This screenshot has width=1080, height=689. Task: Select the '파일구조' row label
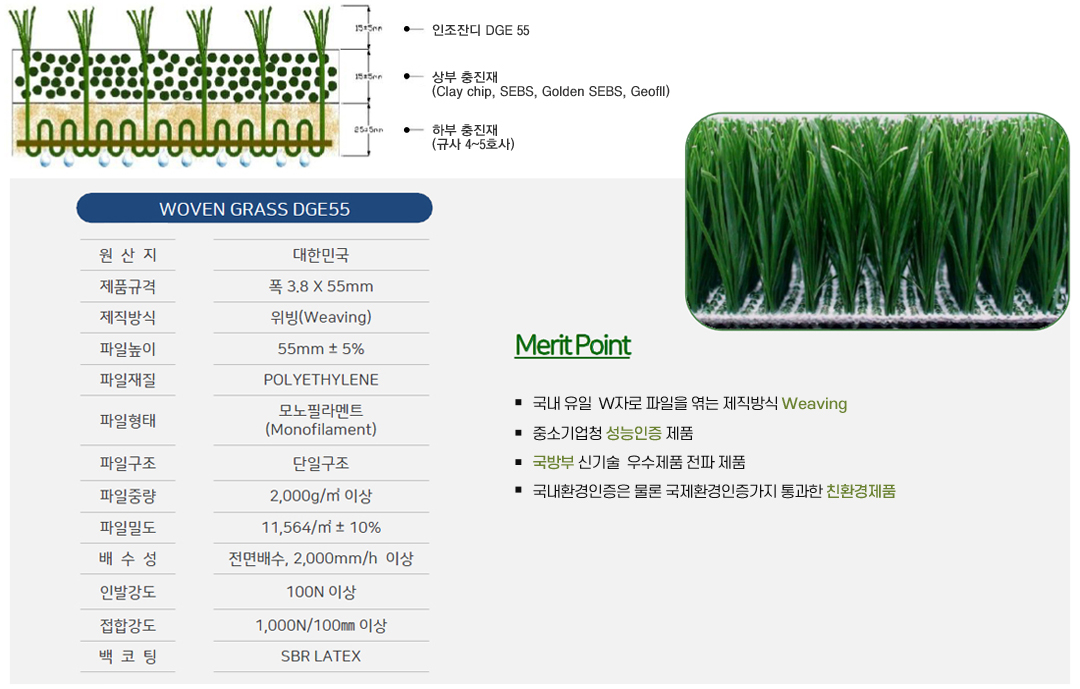coord(128,463)
